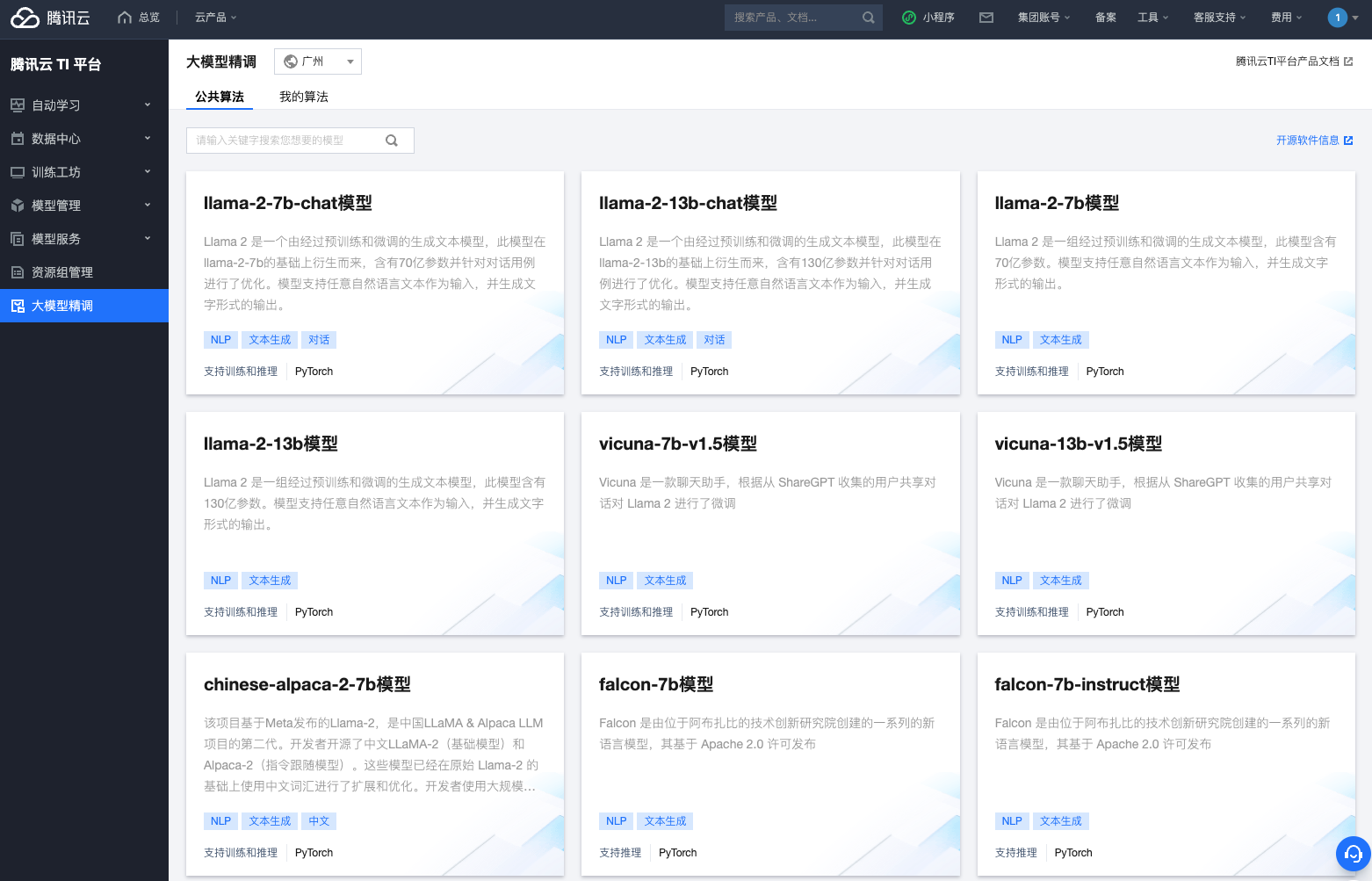Switch to the 我的算法 tab
This screenshot has width=1372, height=881.
click(303, 97)
